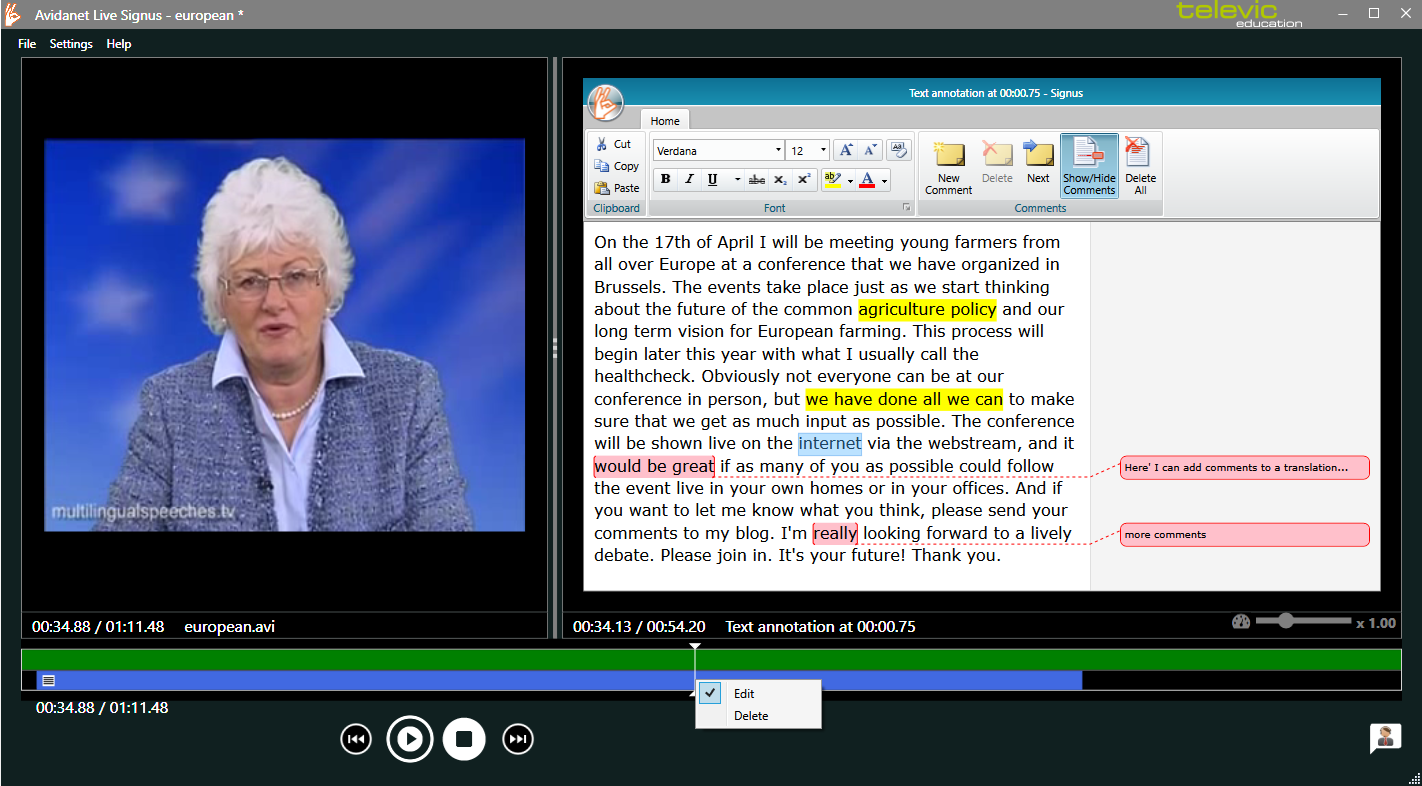
Task: Click file name 'european.avi'
Action: pyautogui.click(x=230, y=627)
